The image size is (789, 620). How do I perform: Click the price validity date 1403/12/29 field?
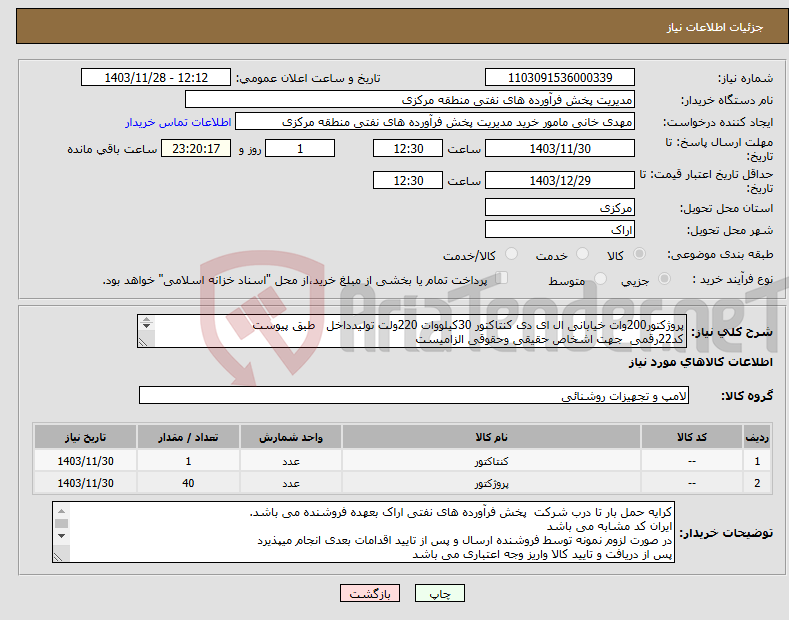point(560,180)
